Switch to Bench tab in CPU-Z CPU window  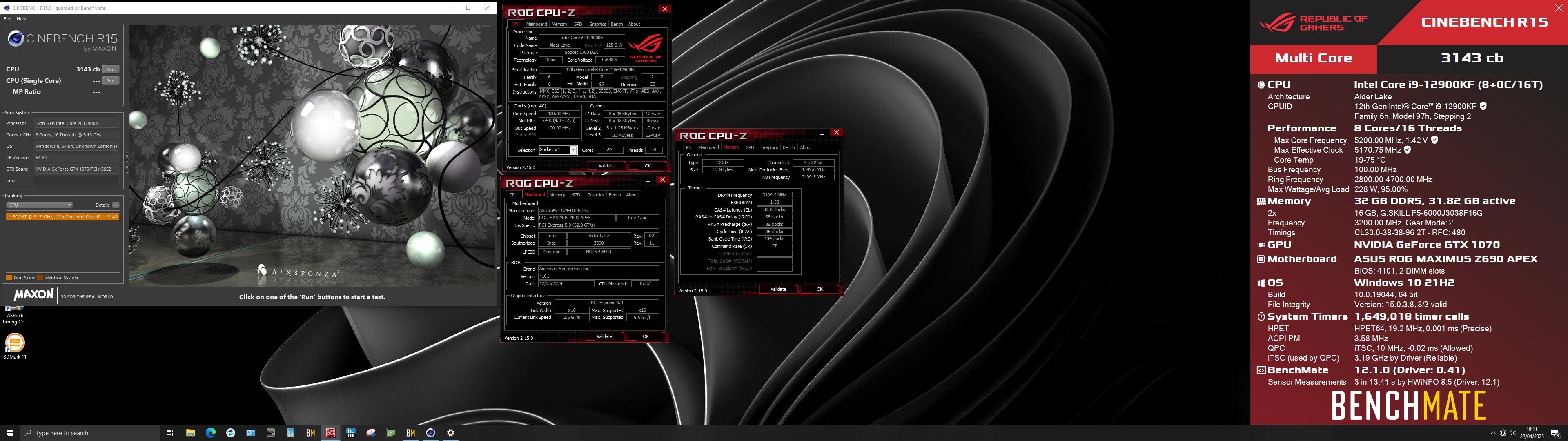[617, 24]
